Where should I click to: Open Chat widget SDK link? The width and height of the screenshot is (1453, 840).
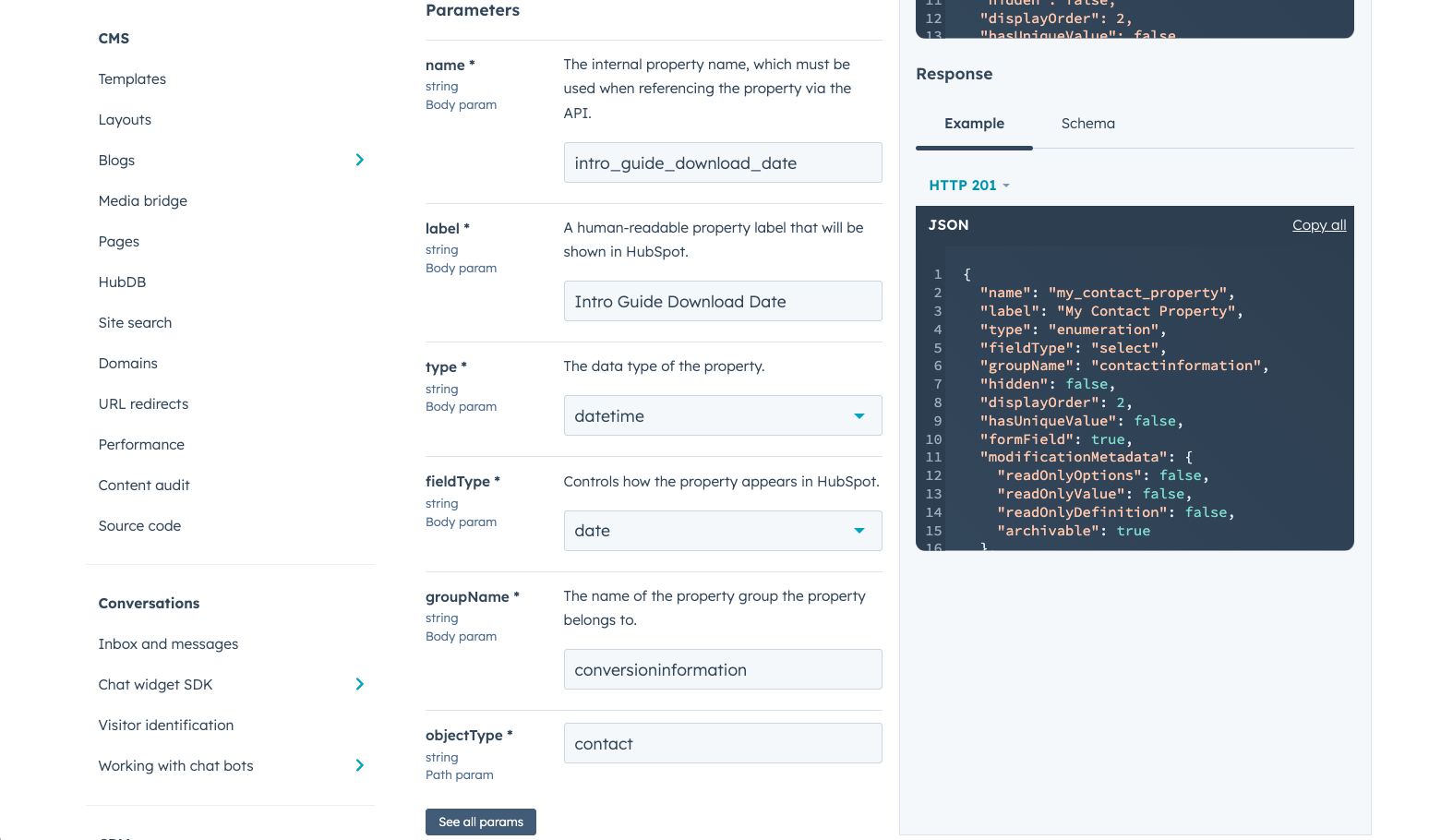coord(155,685)
